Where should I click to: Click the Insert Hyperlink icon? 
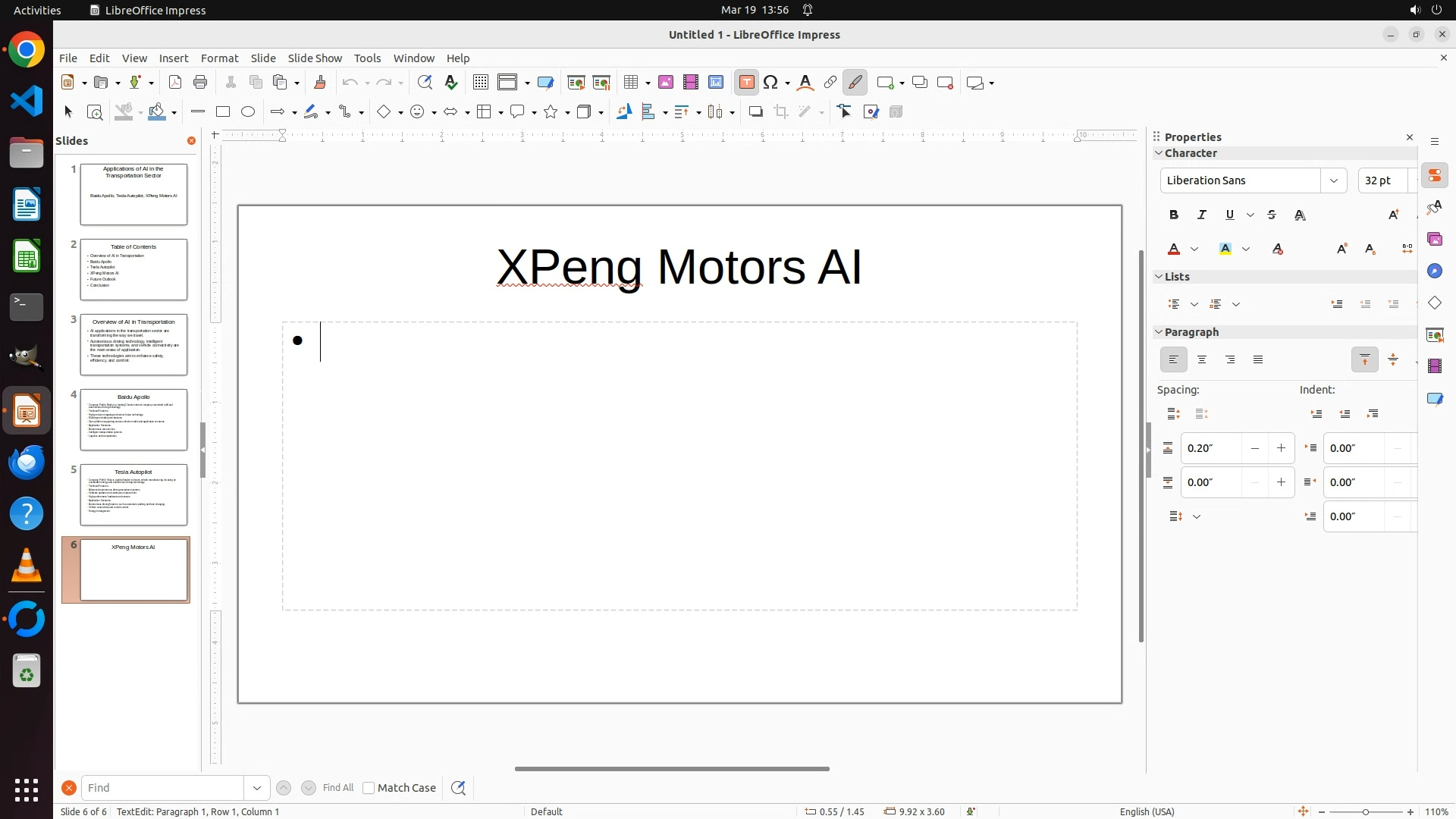(x=830, y=83)
